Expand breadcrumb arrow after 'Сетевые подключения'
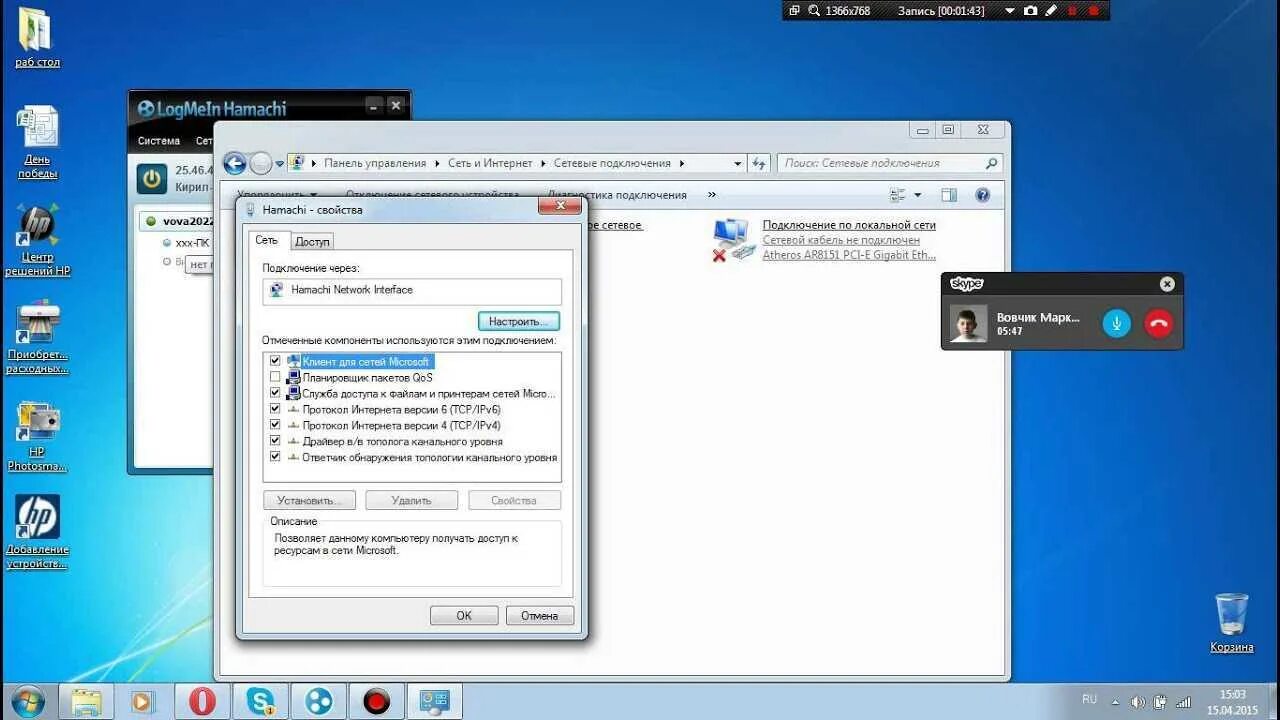This screenshot has width=1280, height=720. 681,163
